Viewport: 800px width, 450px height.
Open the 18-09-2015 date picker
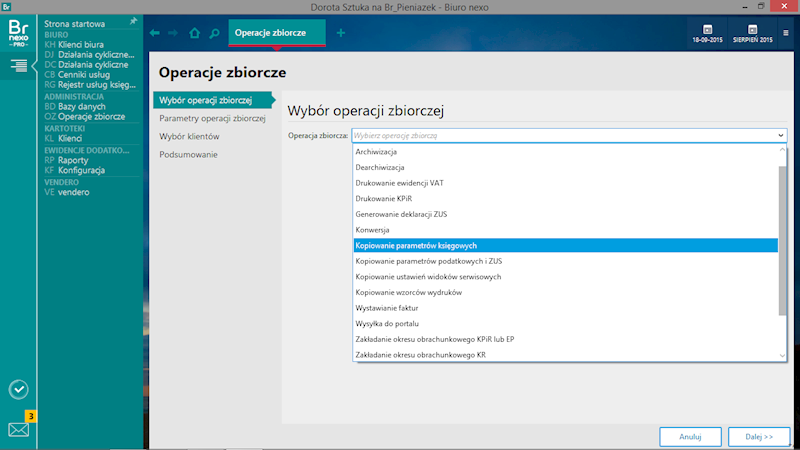click(707, 33)
